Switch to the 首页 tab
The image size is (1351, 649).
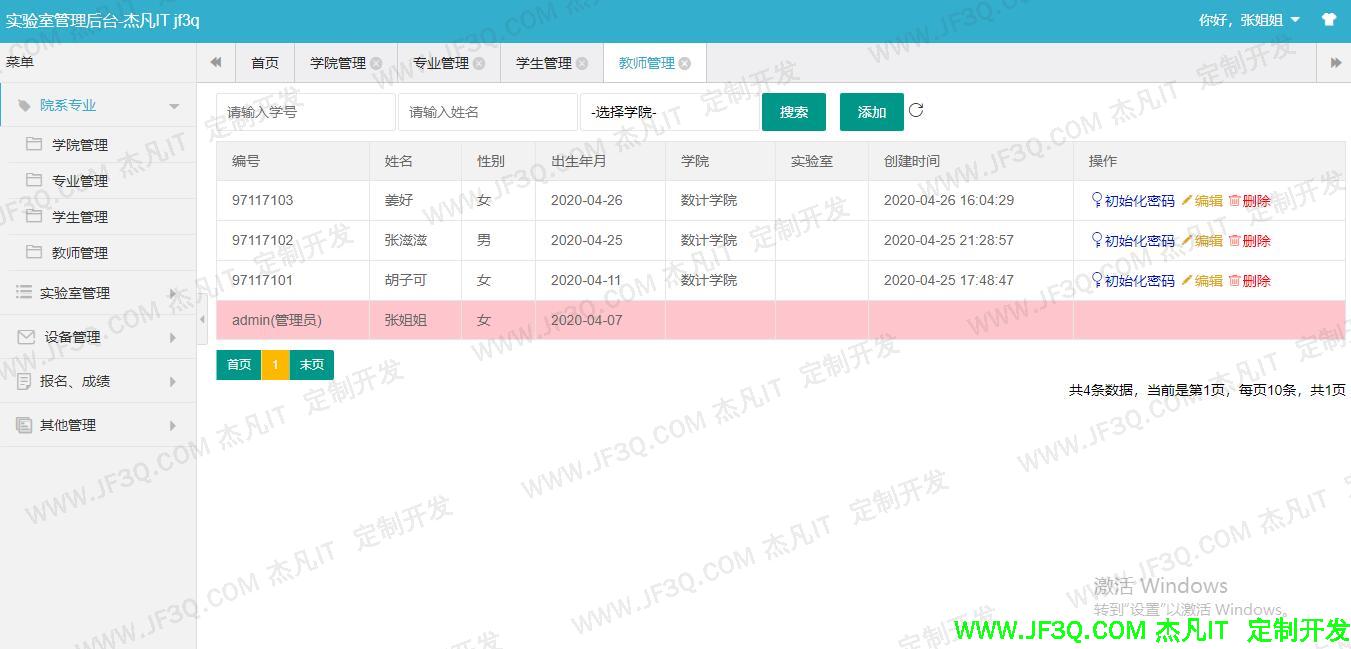click(x=264, y=62)
